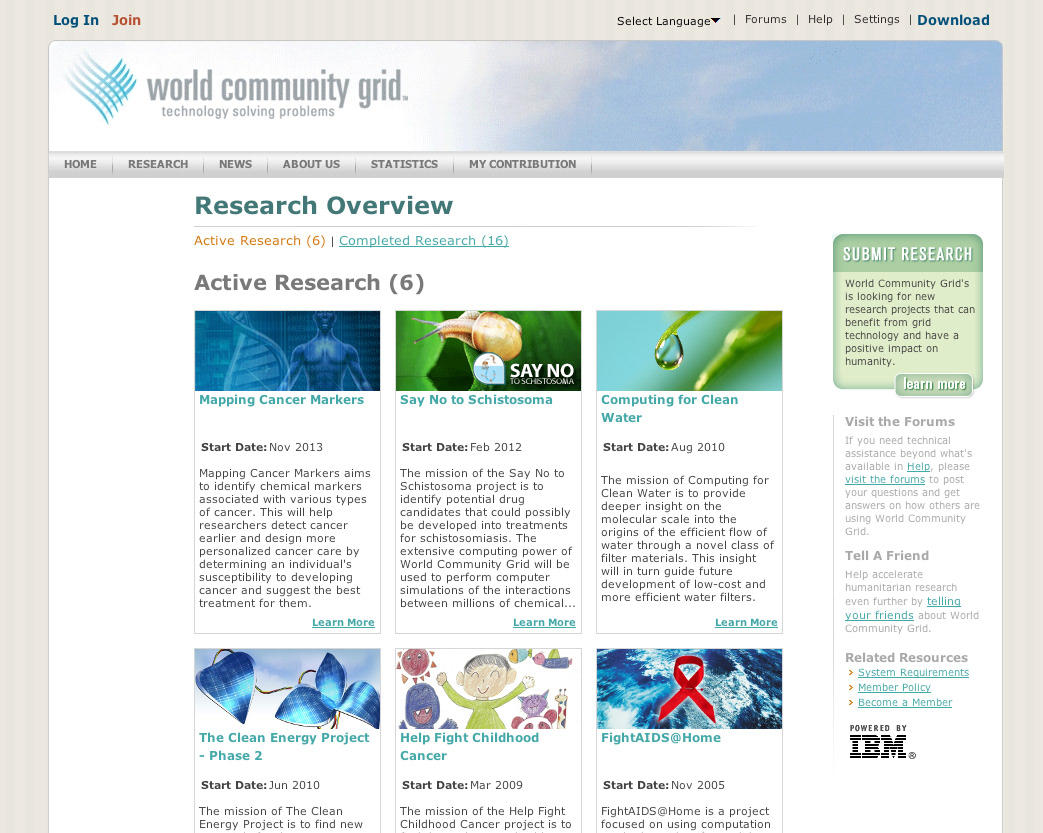Open Member Policy resource link

click(894, 687)
